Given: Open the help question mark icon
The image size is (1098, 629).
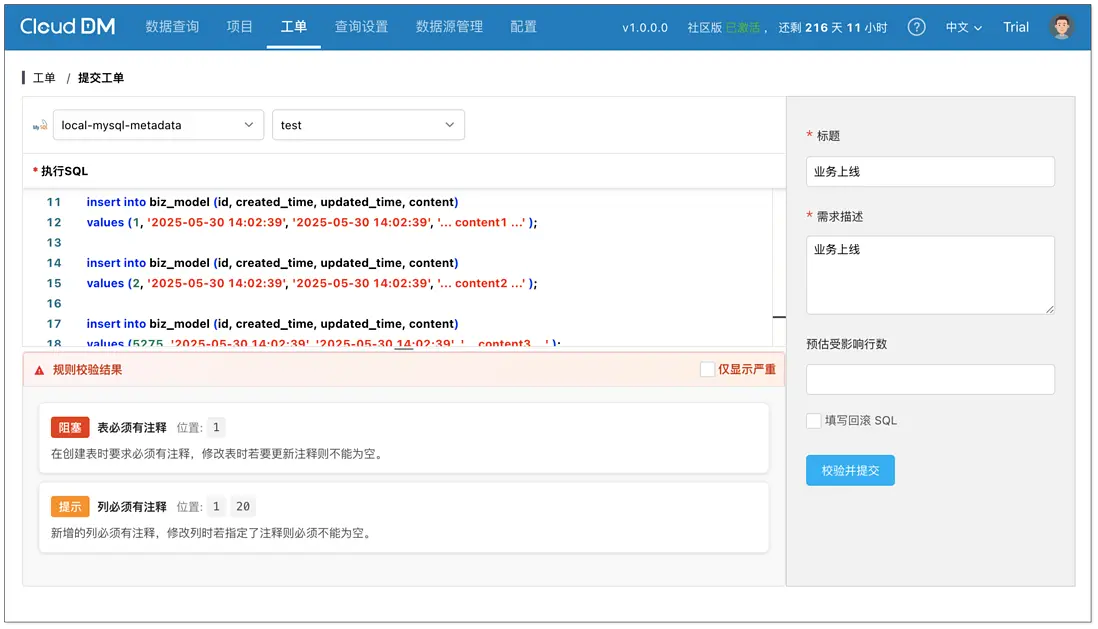Looking at the screenshot, I should 916,27.
